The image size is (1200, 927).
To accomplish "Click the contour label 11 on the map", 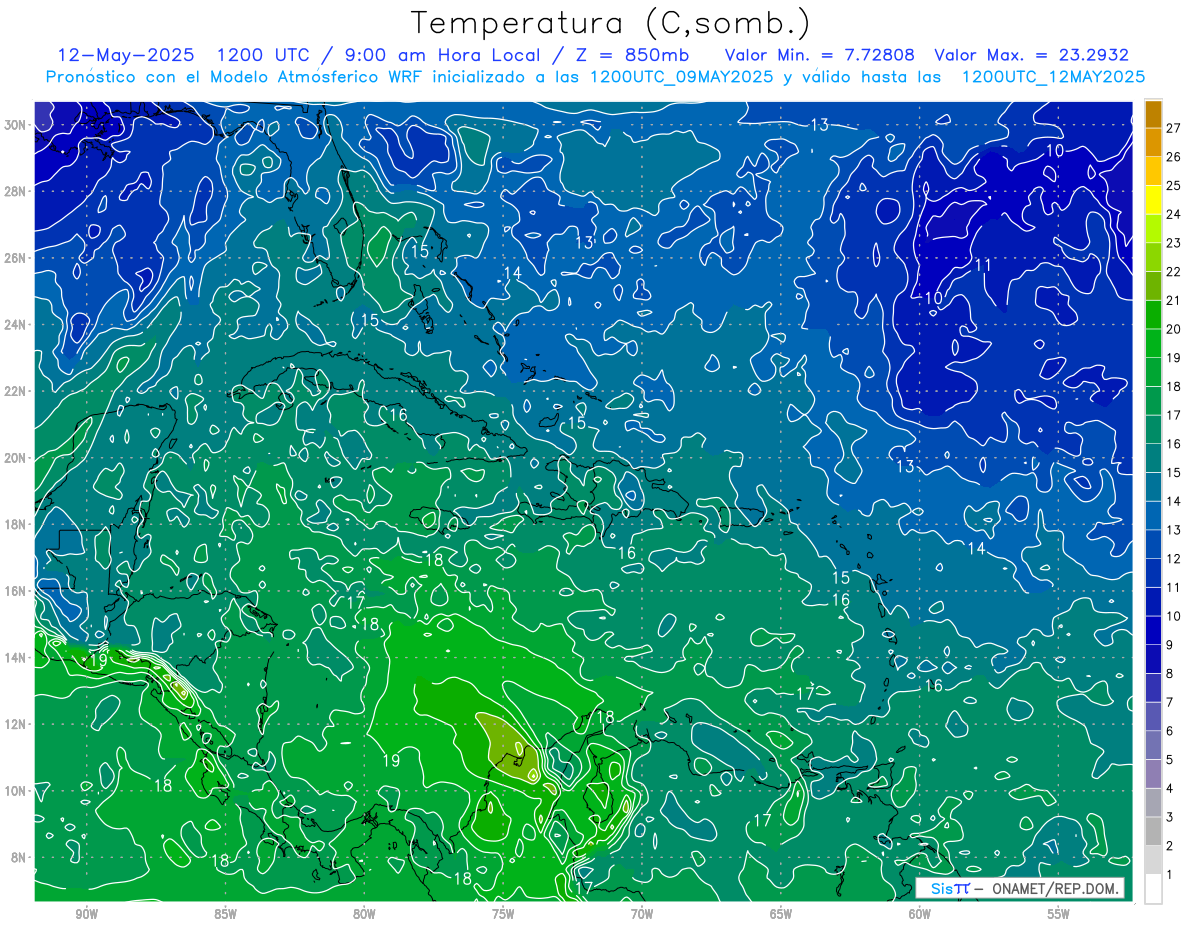I will pos(983,265).
